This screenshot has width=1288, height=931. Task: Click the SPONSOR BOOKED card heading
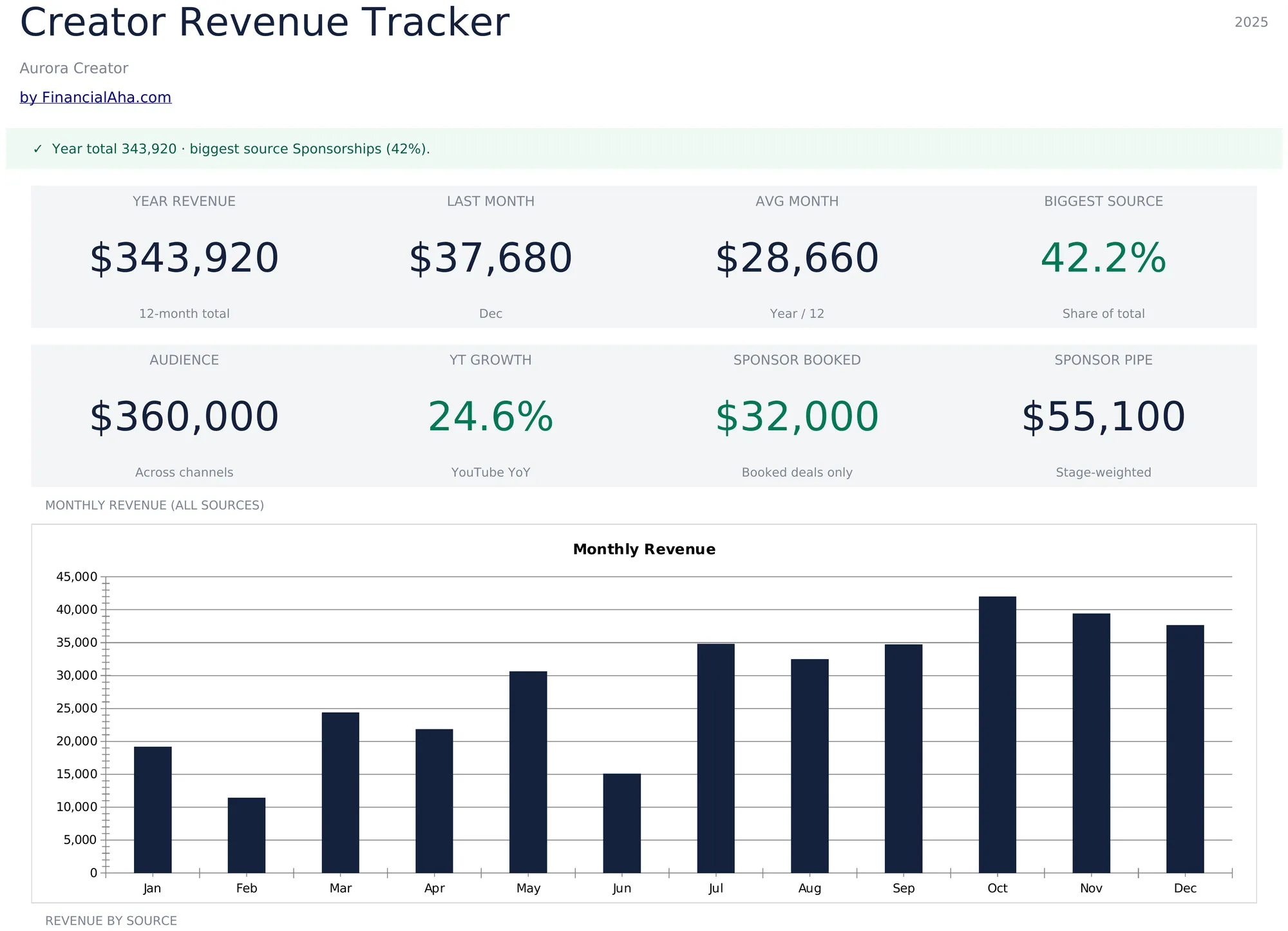(x=797, y=360)
